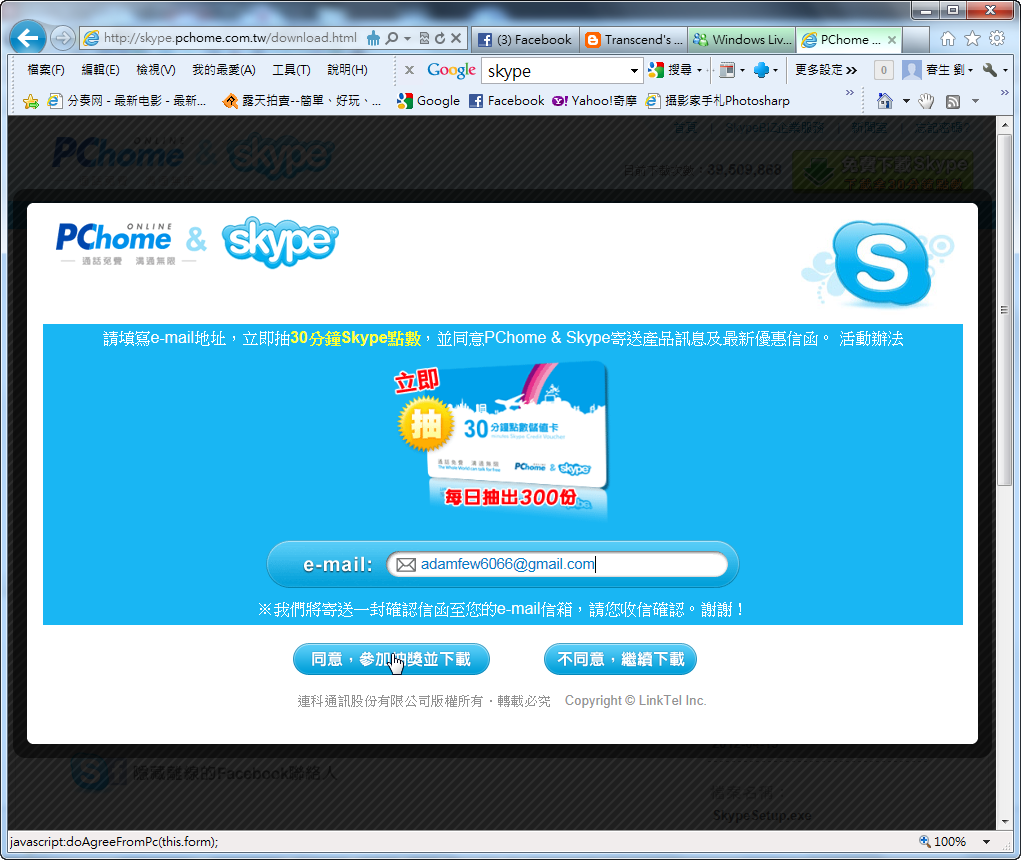
Task: Switch to the Facebook tab
Action: click(x=525, y=40)
